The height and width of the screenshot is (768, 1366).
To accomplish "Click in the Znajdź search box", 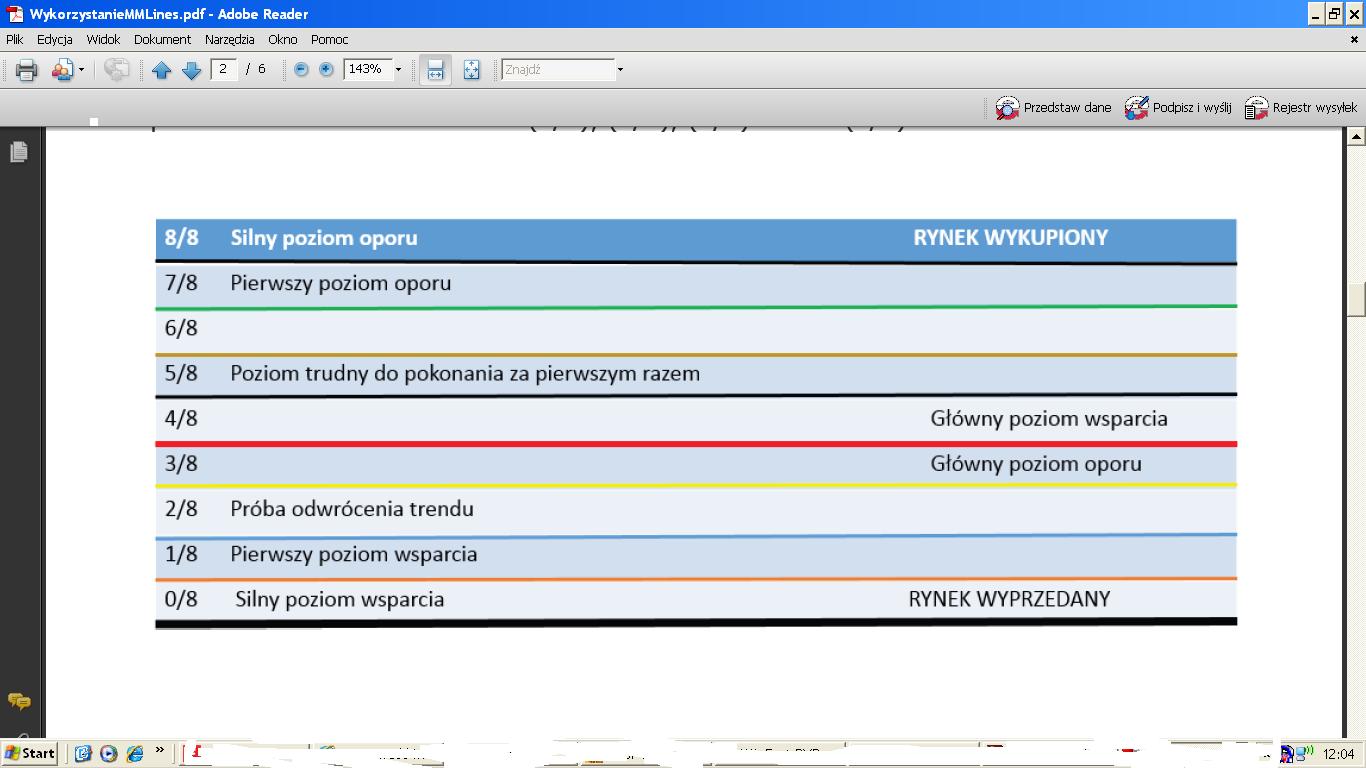I will (x=557, y=70).
